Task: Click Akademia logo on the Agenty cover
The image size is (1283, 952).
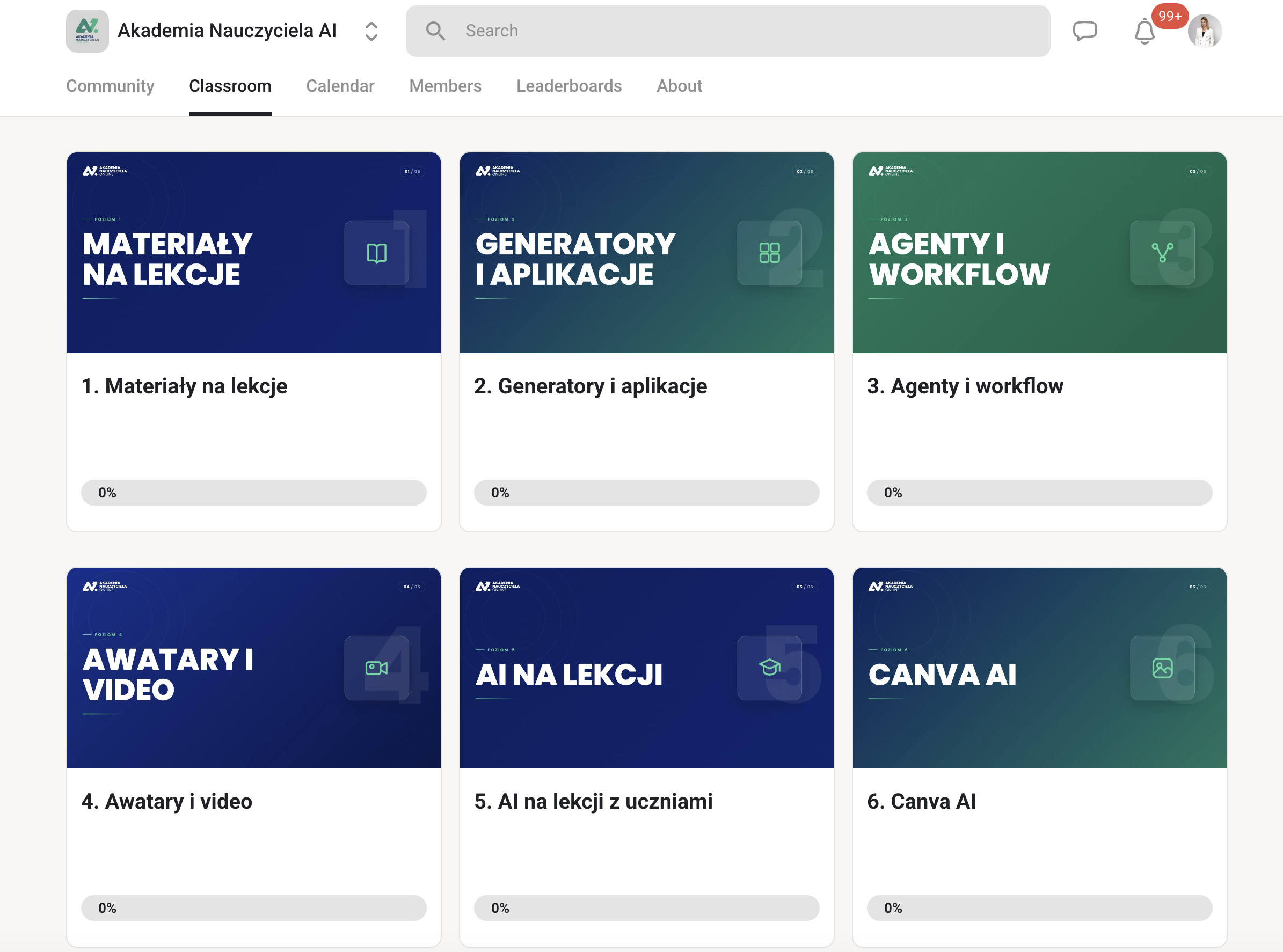Action: tap(891, 171)
